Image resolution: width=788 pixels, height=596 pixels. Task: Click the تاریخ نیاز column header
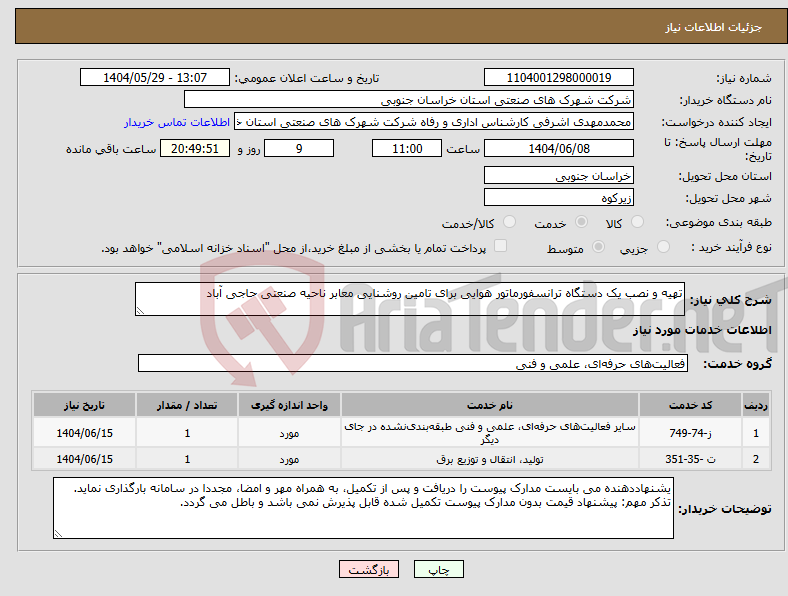(84, 405)
